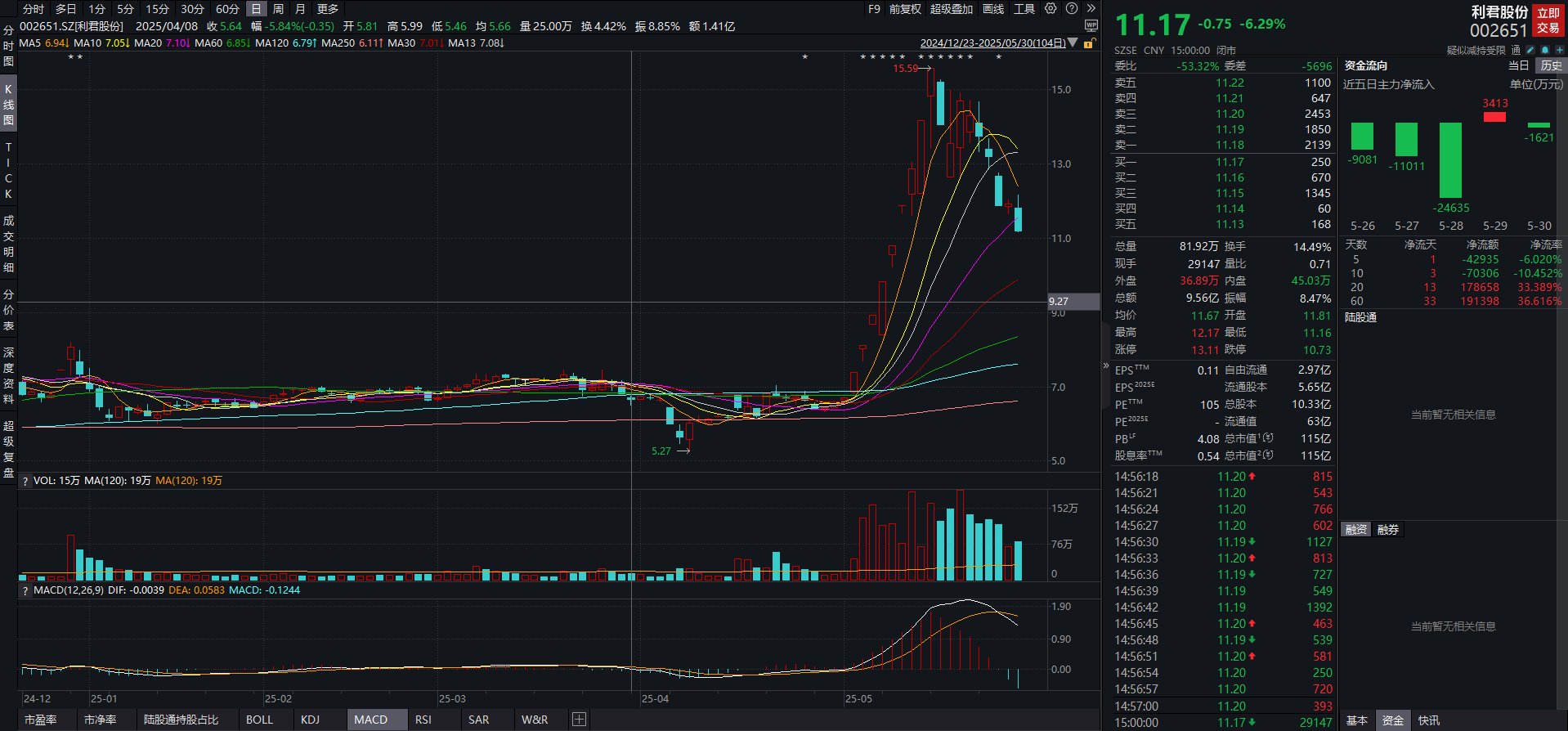Click the help question mark icon
Image resolution: width=1568 pixels, height=731 pixels.
(x=1072, y=9)
